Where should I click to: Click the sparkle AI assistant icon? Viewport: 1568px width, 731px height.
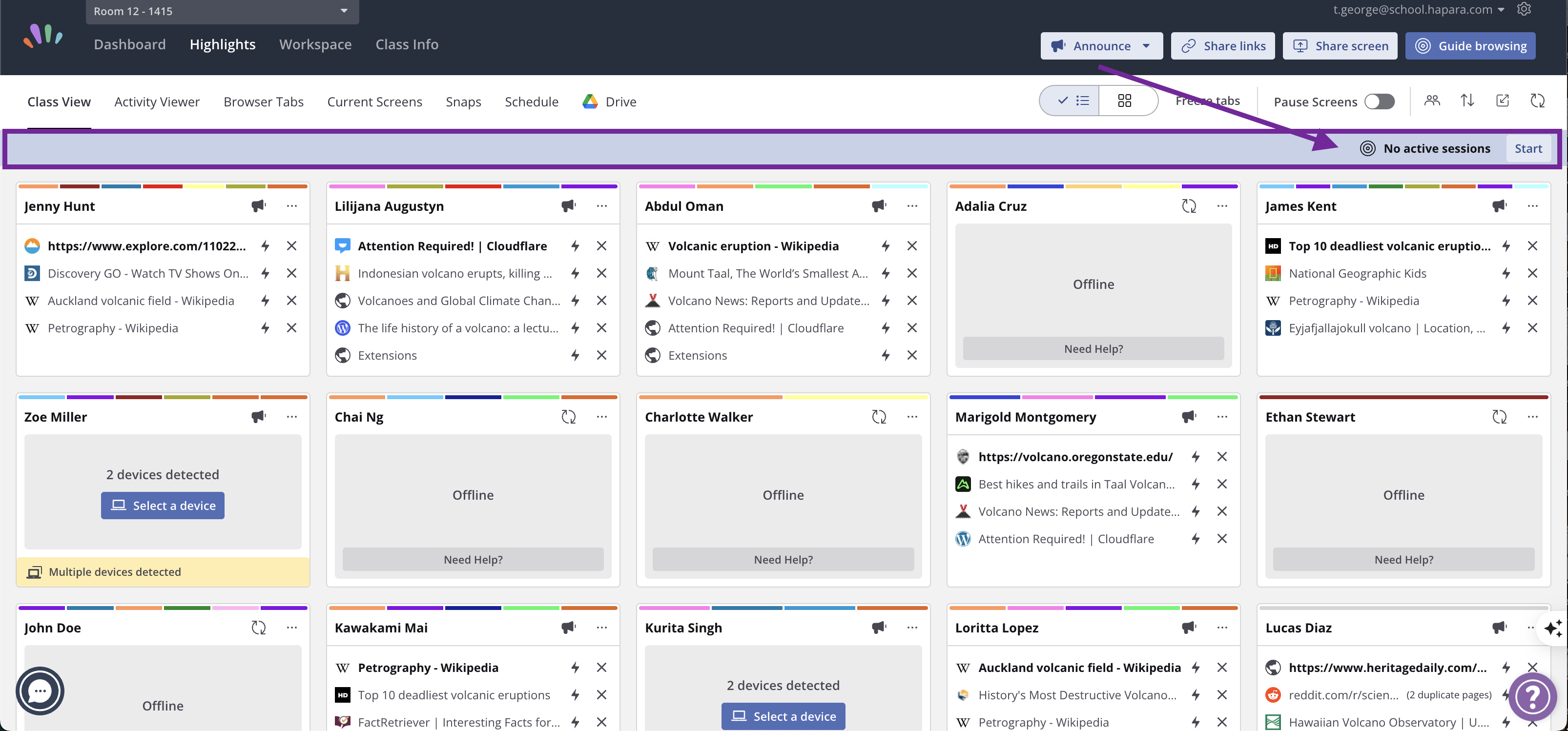click(x=1552, y=628)
